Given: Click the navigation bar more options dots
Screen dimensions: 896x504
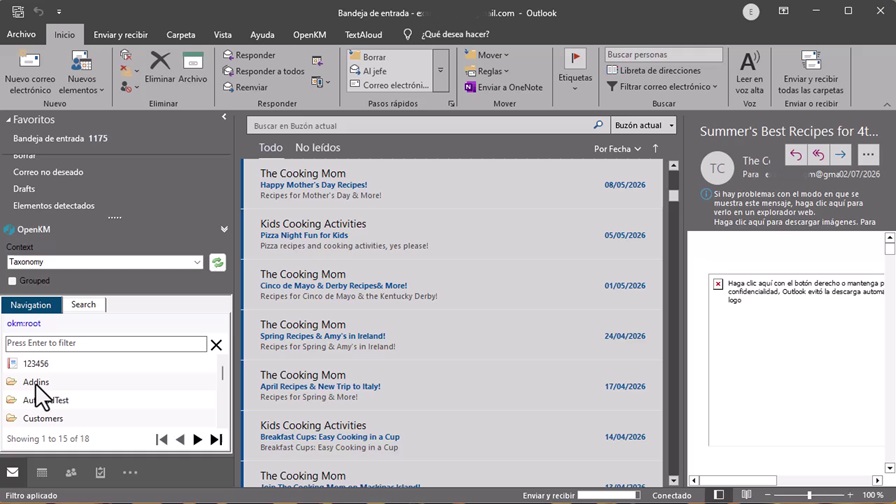Looking at the screenshot, I should click(130, 472).
